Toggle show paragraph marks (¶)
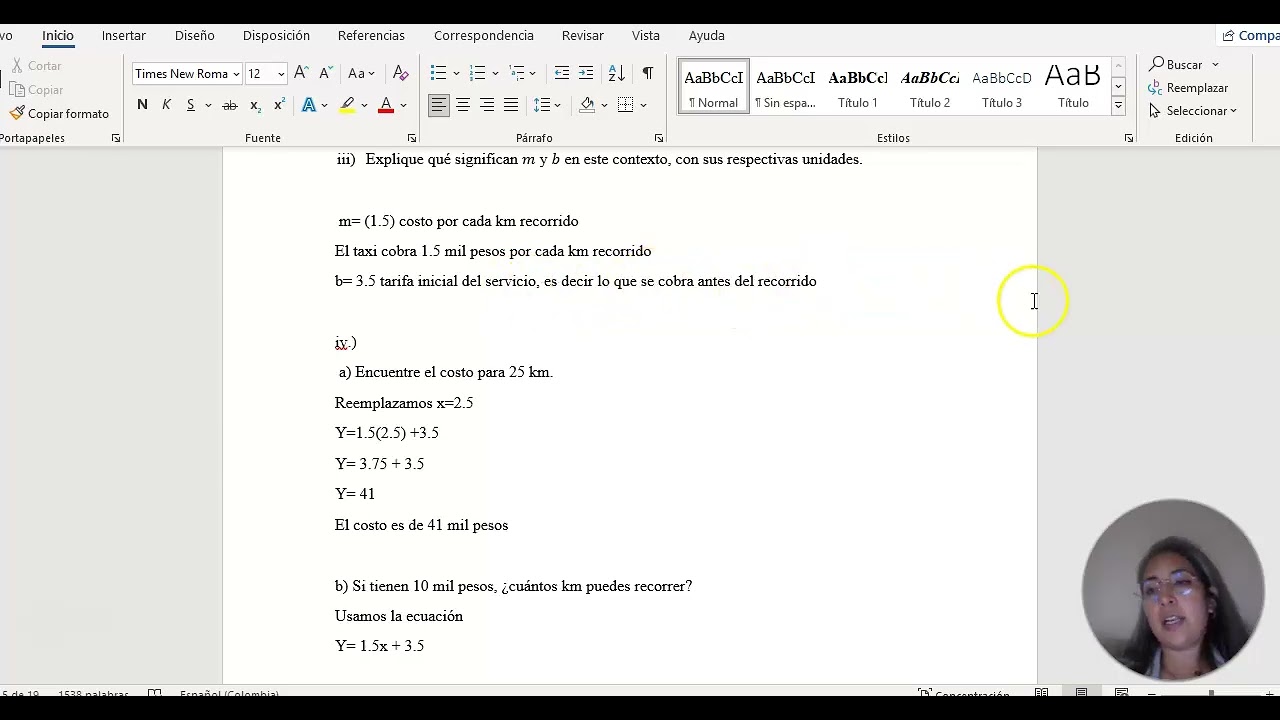 648,73
